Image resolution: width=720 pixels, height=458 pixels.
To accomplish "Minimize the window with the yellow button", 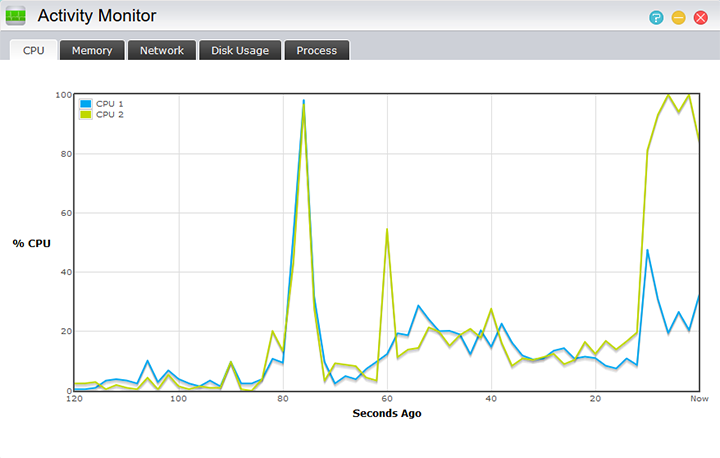I will pyautogui.click(x=678, y=18).
